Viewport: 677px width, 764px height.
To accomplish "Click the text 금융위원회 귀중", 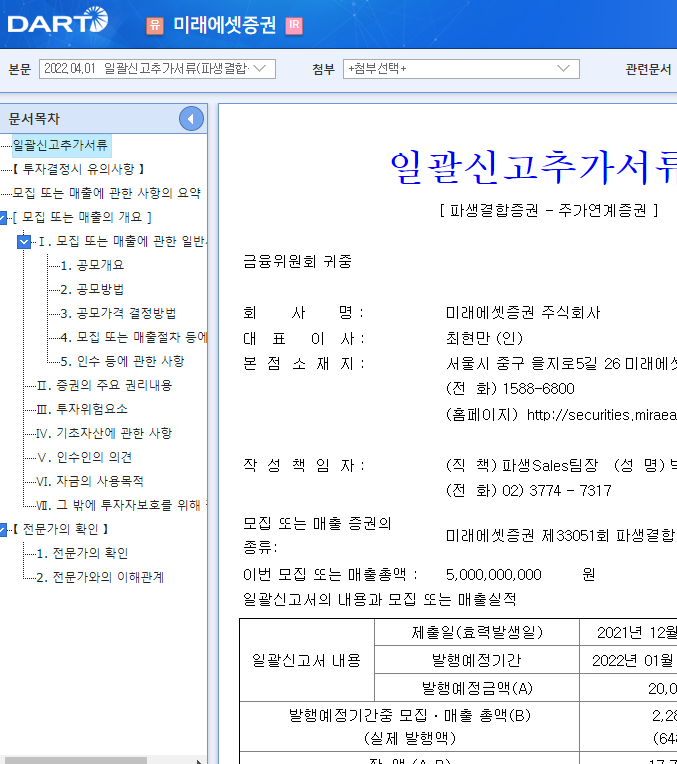I will tap(297, 262).
